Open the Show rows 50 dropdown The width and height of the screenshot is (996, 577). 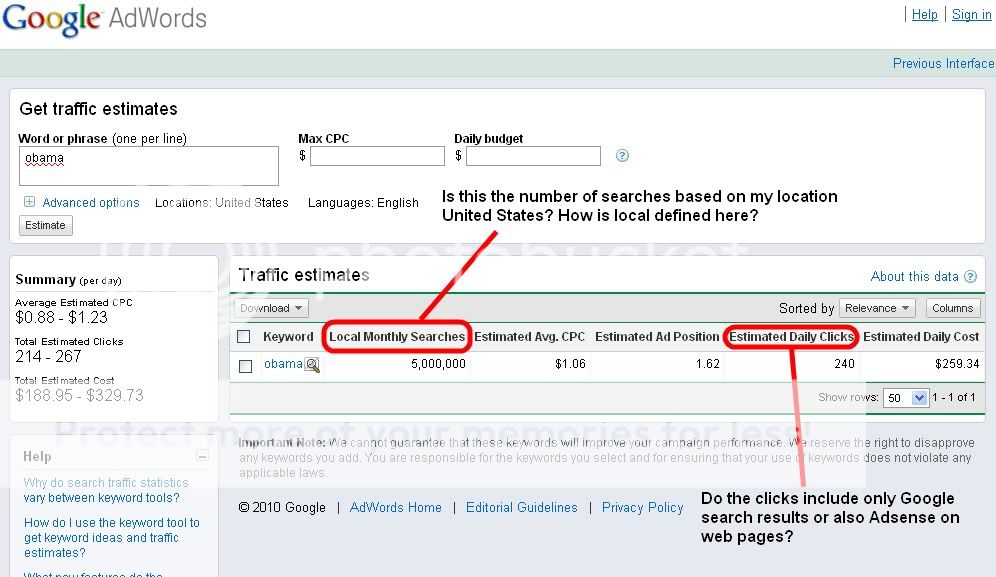906,398
